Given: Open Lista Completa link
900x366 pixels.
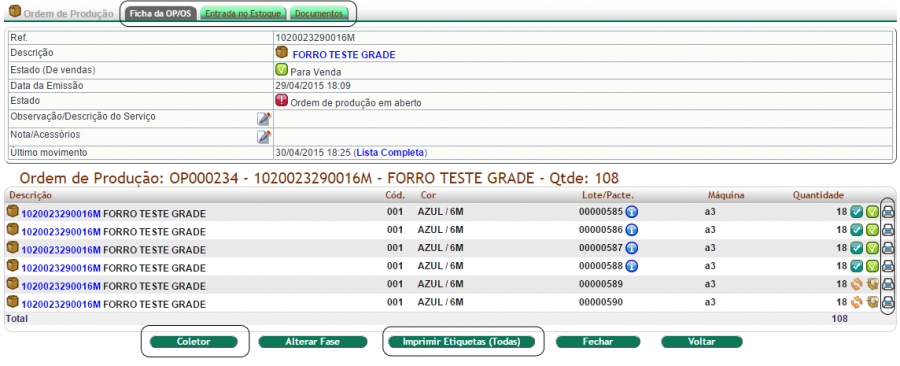Looking at the screenshot, I should (391, 153).
